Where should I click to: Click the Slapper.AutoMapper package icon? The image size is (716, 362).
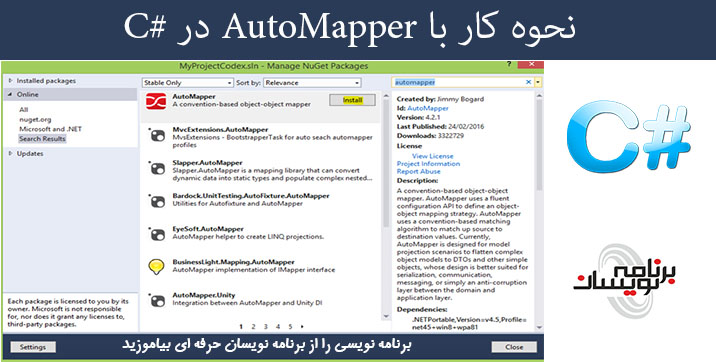point(157,168)
